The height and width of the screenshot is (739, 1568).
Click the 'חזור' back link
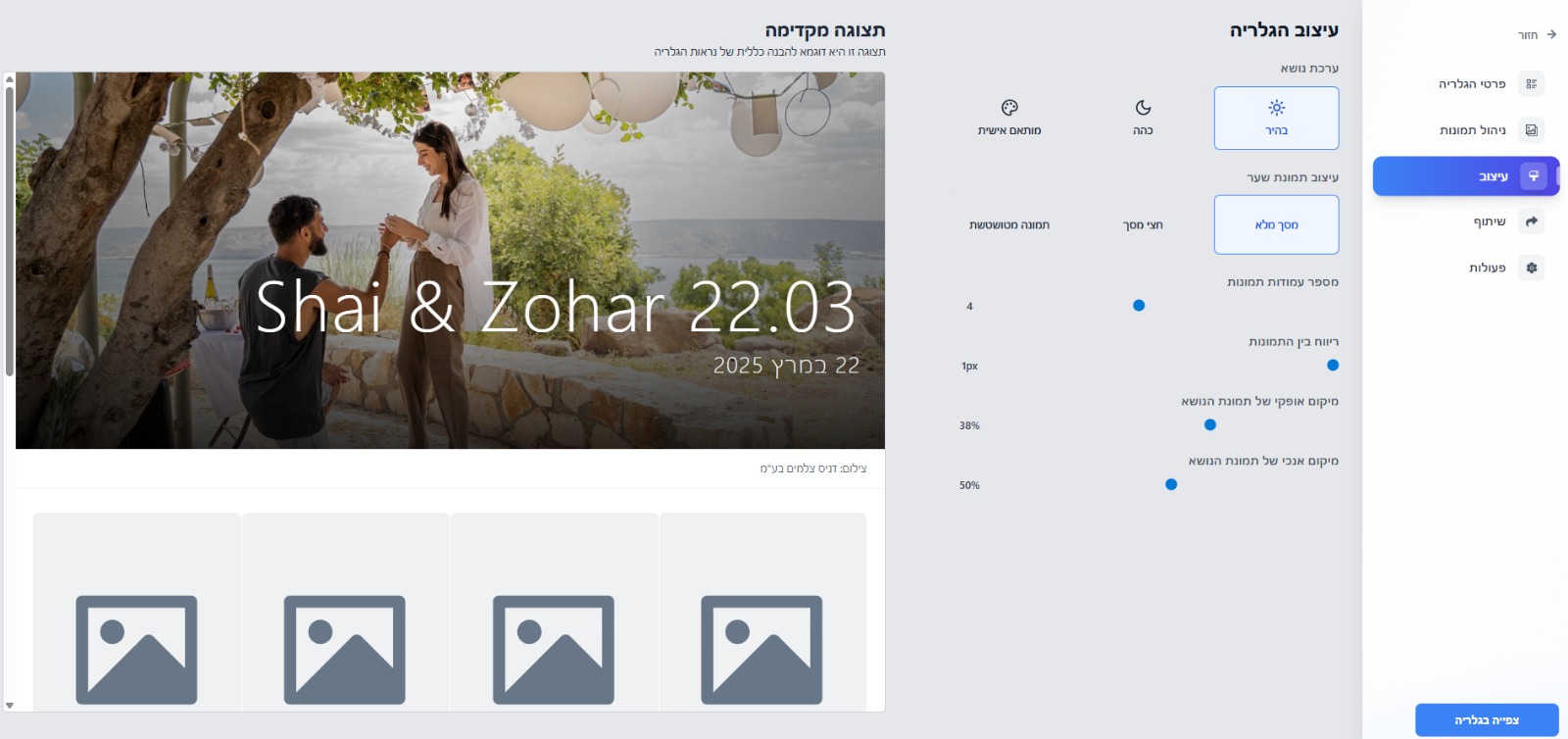pyautogui.click(x=1528, y=35)
